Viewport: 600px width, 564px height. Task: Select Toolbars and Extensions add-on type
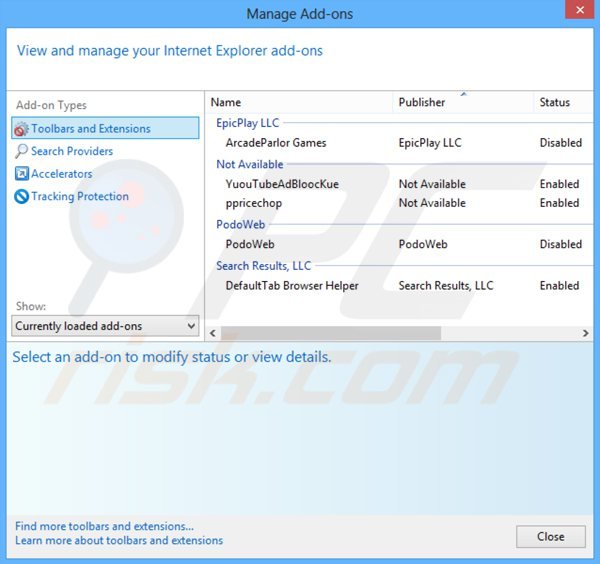click(105, 128)
